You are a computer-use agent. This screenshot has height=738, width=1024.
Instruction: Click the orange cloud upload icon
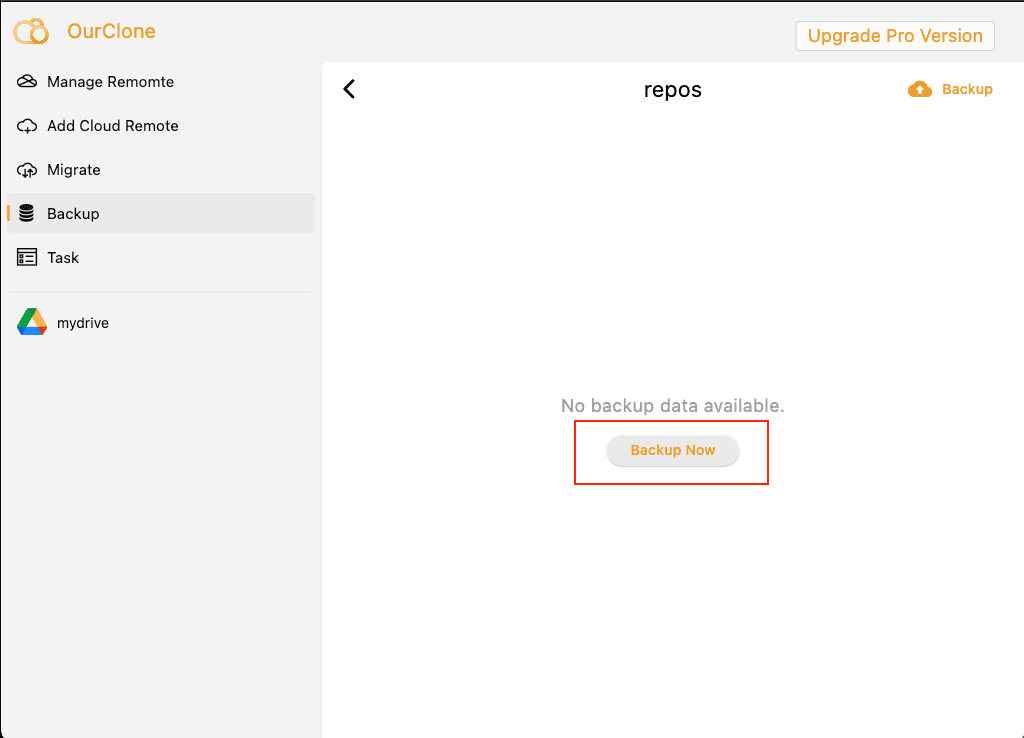click(920, 89)
